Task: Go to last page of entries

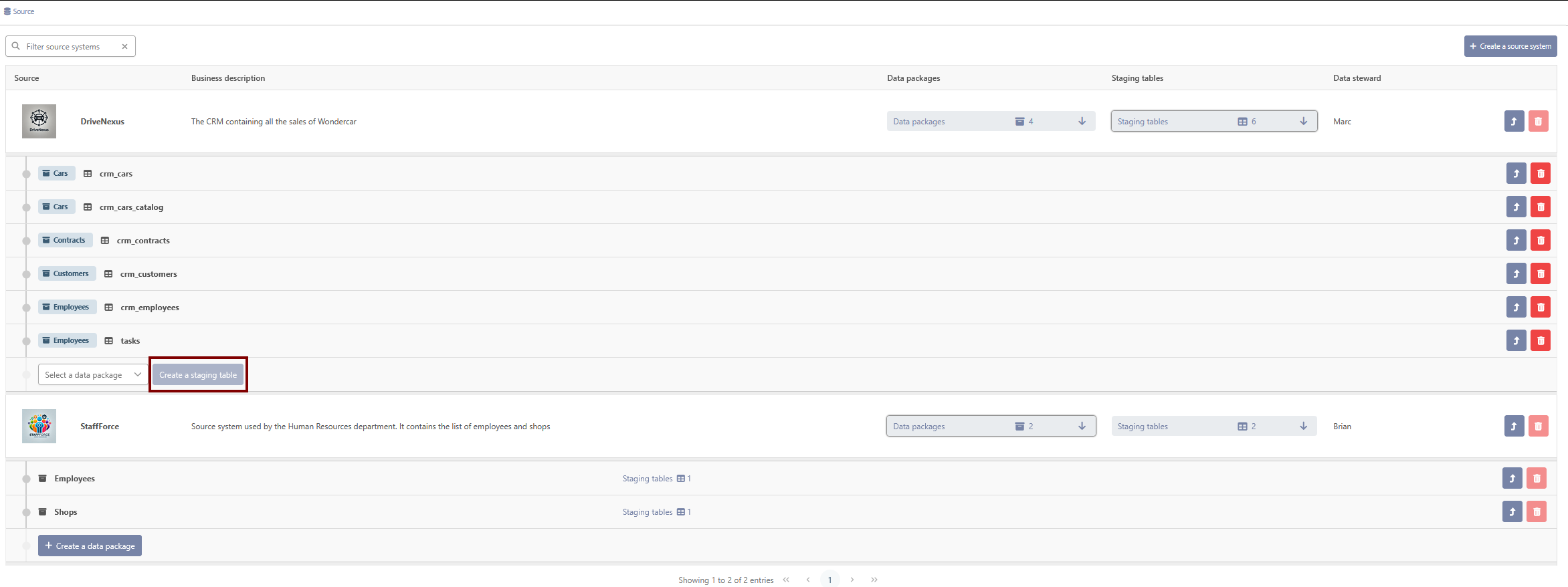Action: click(x=874, y=580)
